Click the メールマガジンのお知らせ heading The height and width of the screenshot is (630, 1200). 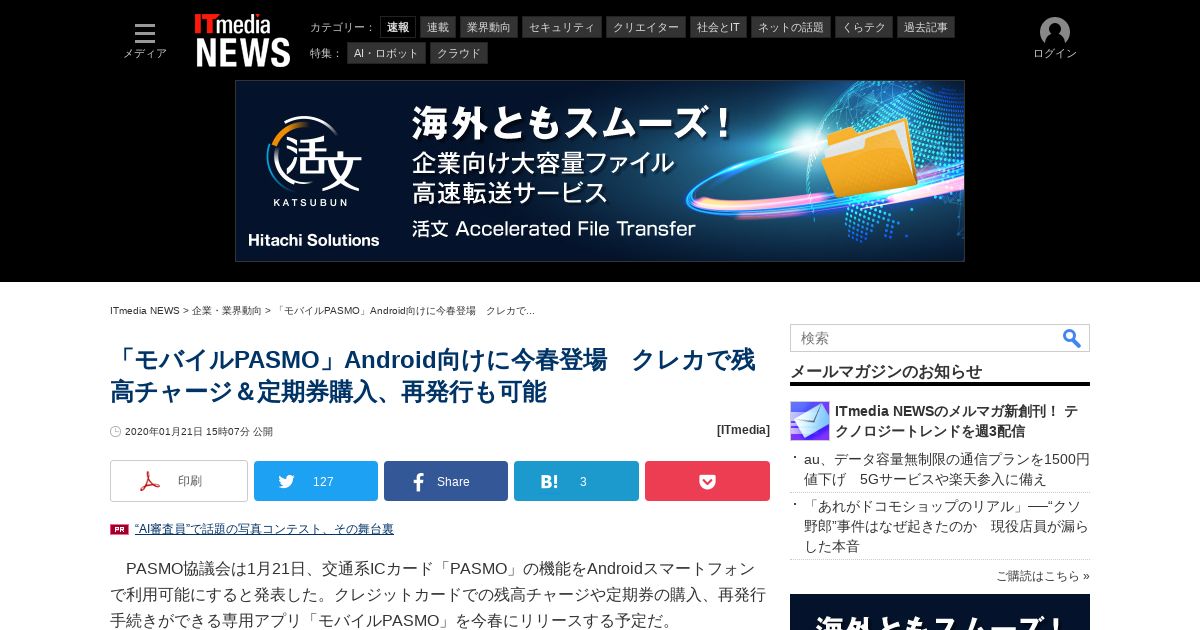886,371
